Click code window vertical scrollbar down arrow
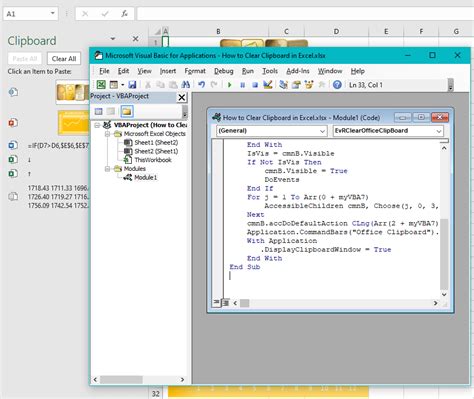Viewport: 474px width, 399px height. [x=444, y=294]
